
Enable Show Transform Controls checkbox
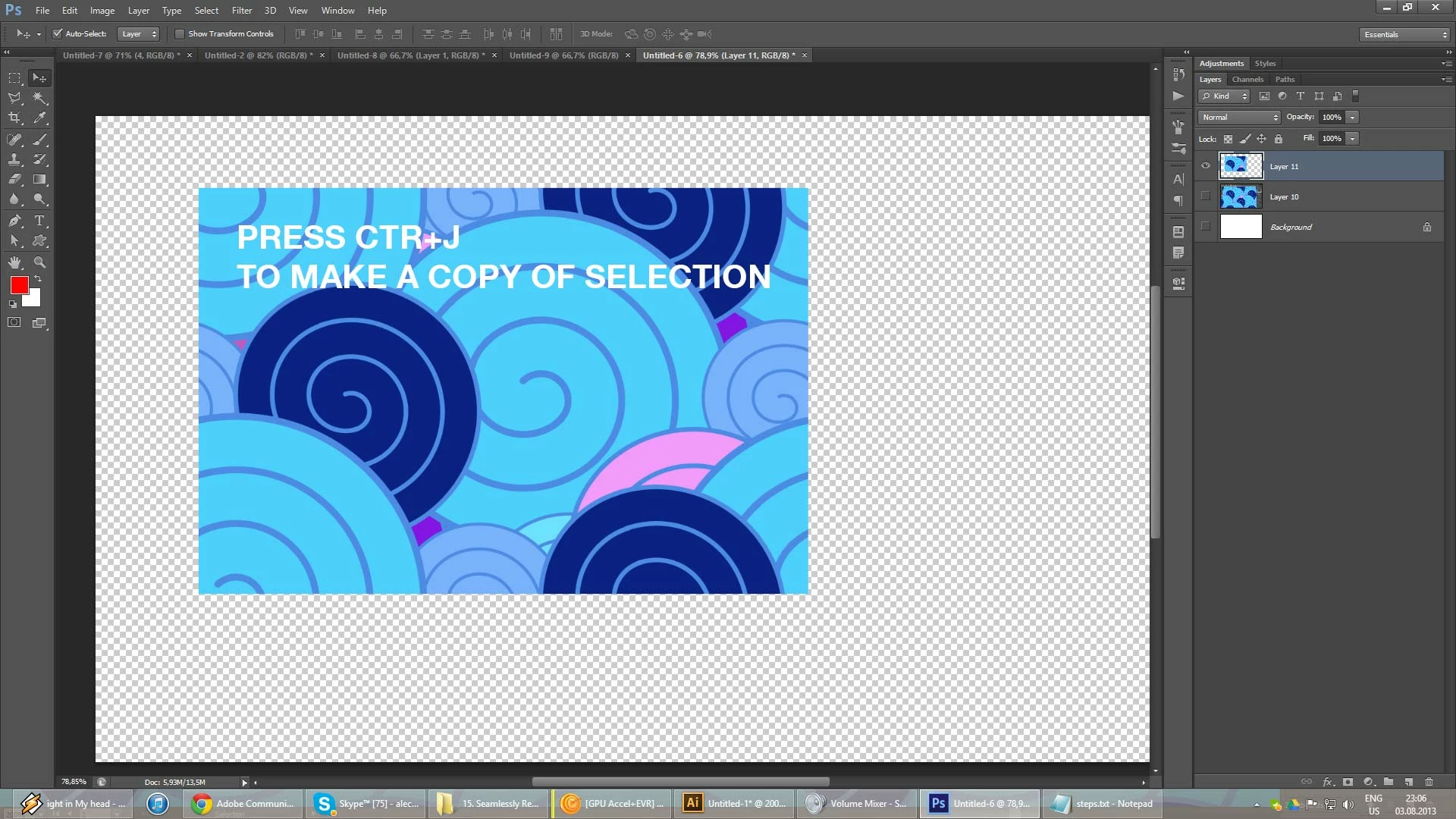click(x=180, y=34)
